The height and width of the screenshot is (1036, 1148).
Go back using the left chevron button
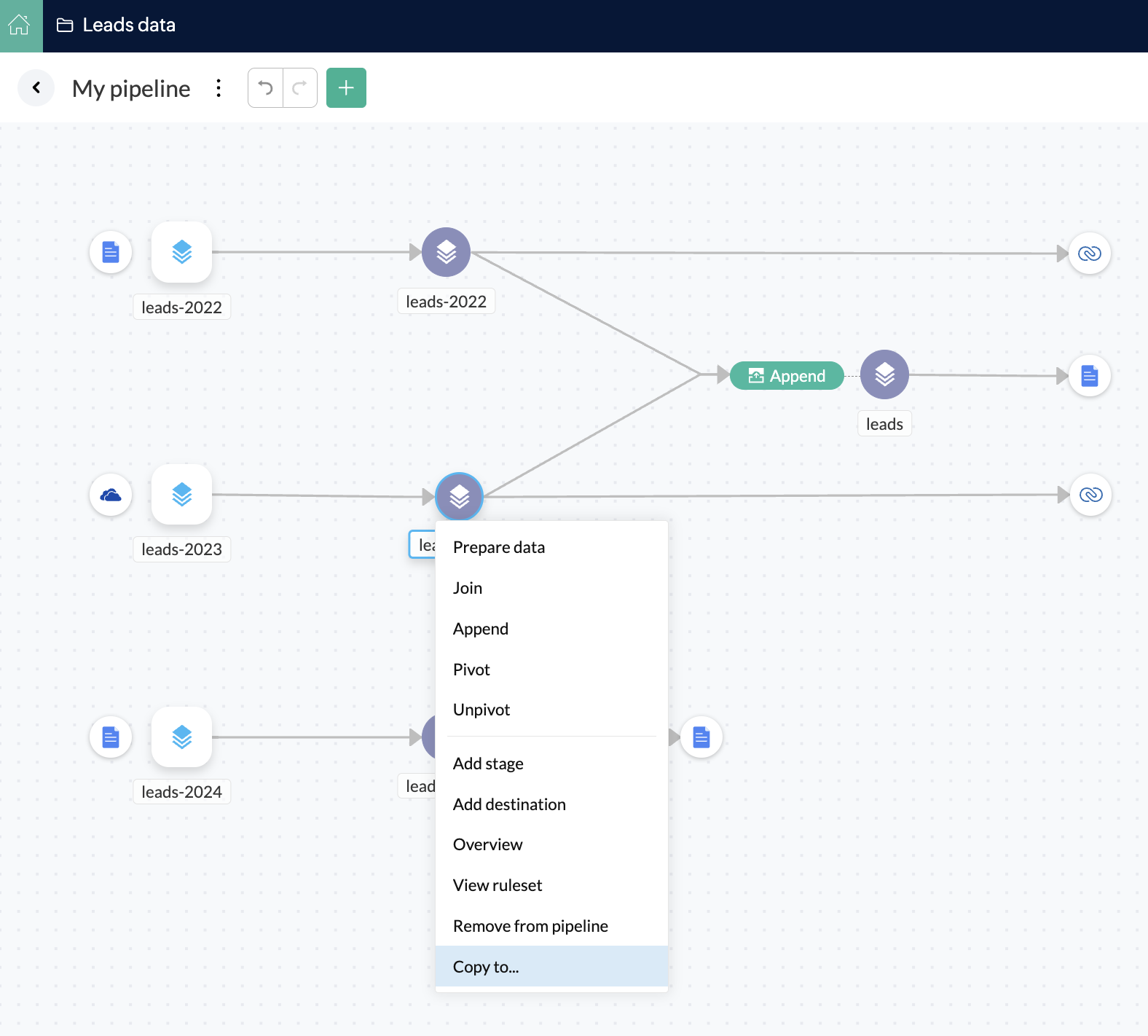click(36, 88)
